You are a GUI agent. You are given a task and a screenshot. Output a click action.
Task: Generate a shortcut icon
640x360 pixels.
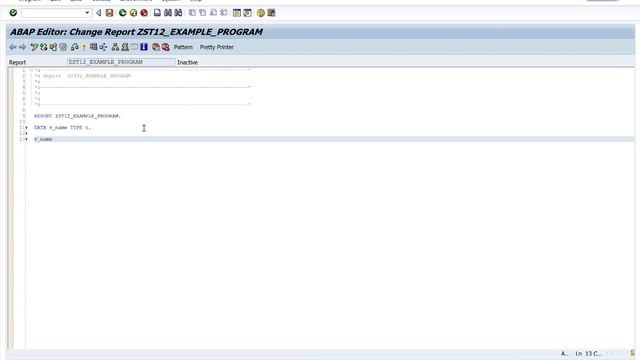(247, 13)
